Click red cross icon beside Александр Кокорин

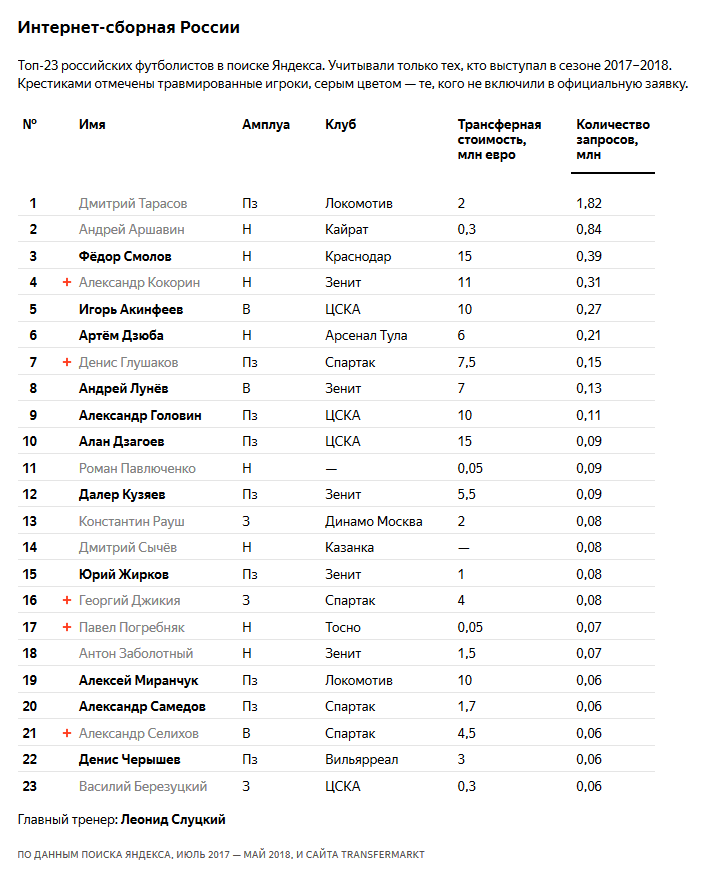(x=66, y=283)
